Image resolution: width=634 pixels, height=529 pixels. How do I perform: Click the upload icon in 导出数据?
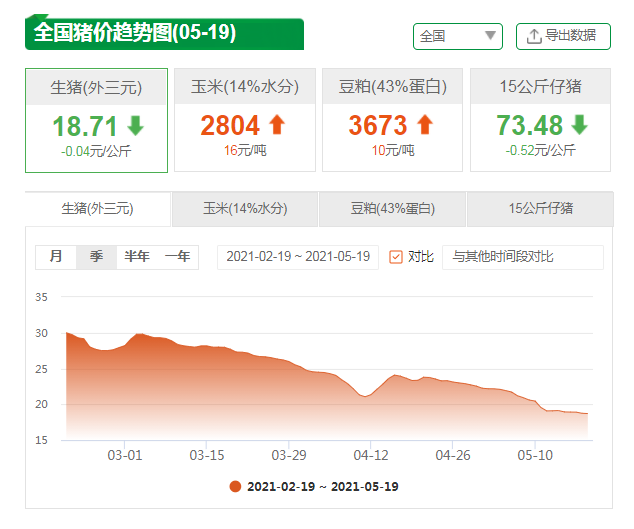point(534,36)
